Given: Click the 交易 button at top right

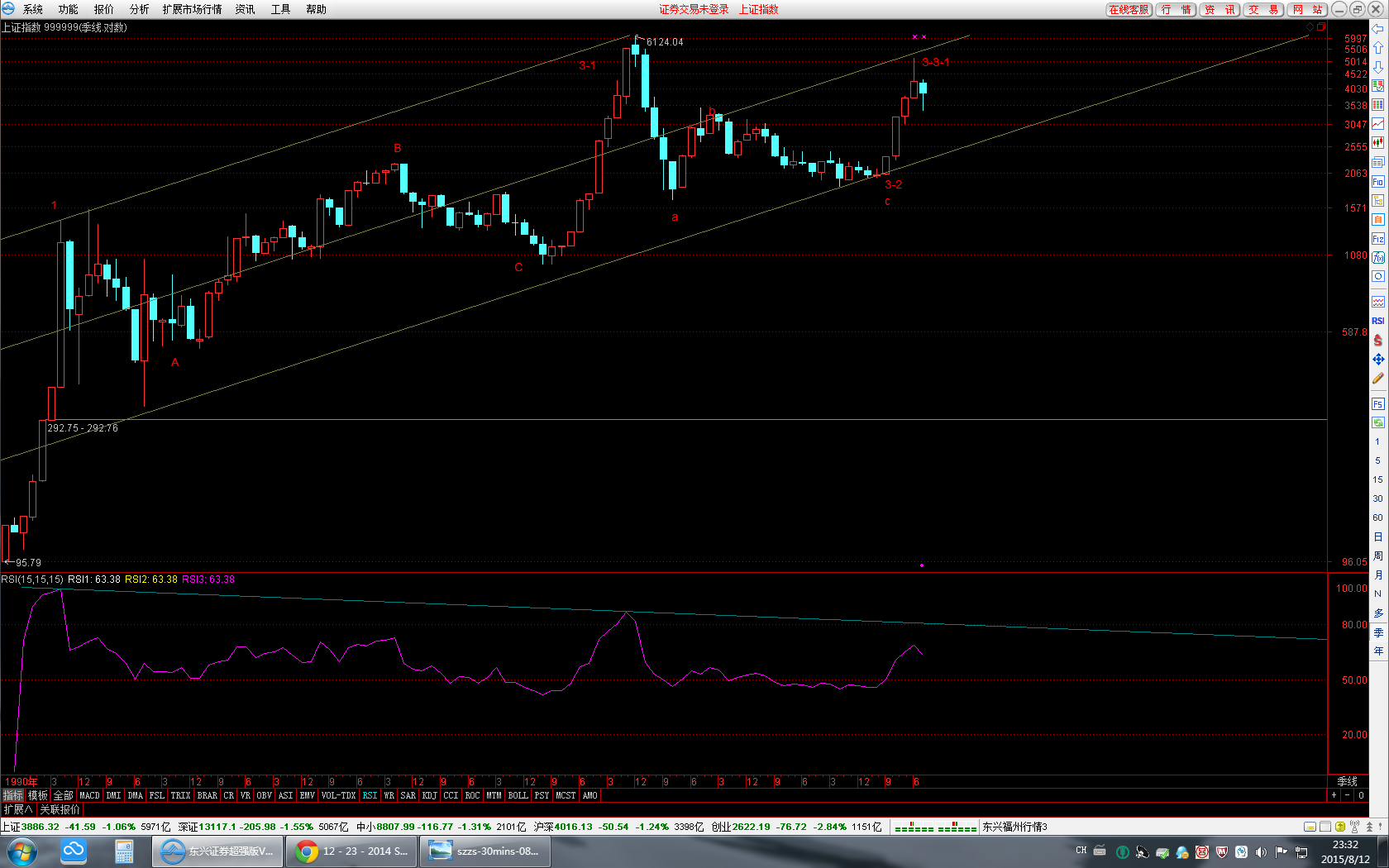Looking at the screenshot, I should pyautogui.click(x=1263, y=9).
